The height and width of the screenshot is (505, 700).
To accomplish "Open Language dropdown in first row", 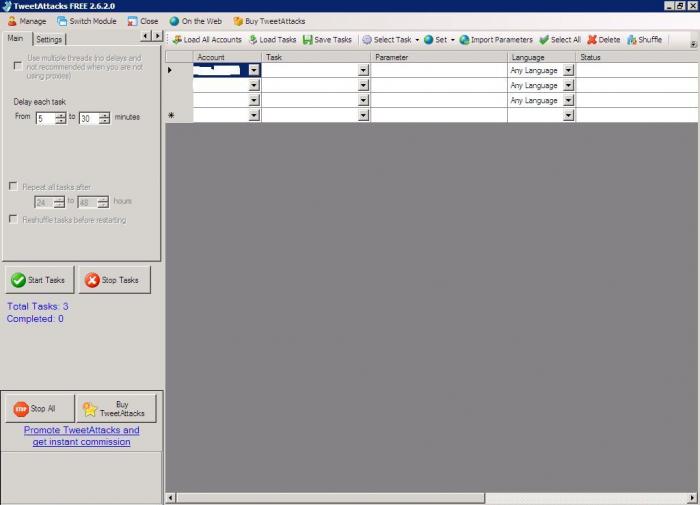I will (x=568, y=70).
